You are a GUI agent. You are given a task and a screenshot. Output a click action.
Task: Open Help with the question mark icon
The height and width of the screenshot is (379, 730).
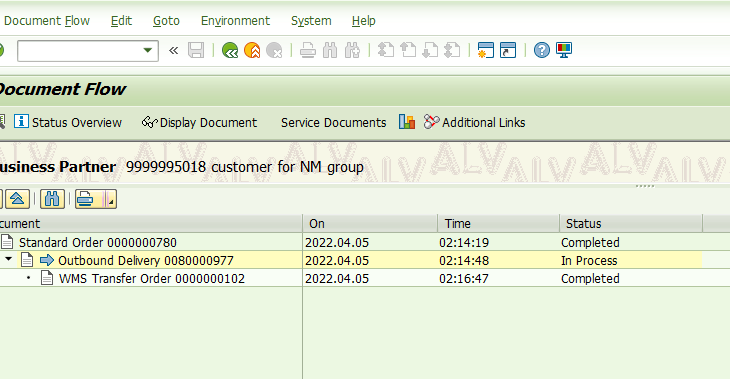click(x=541, y=50)
